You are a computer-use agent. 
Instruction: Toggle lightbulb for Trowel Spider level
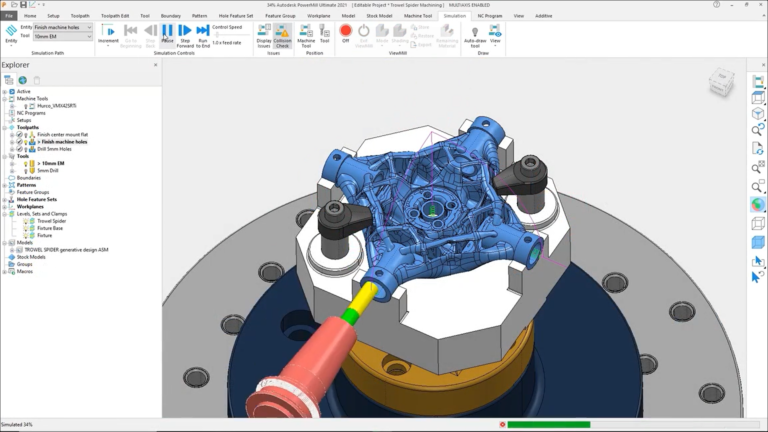pyautogui.click(x=26, y=221)
